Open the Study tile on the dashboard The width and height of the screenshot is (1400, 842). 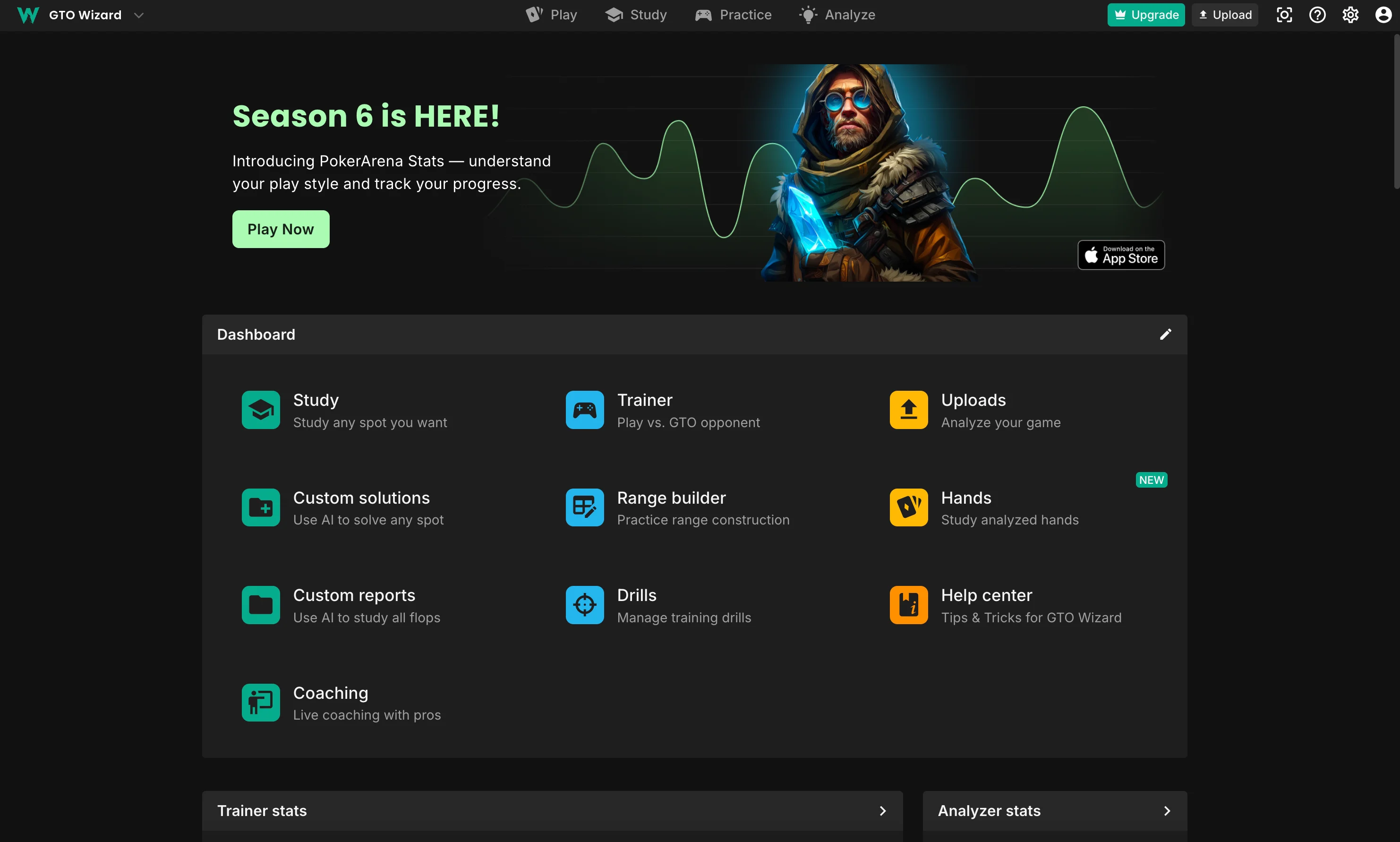316,399
